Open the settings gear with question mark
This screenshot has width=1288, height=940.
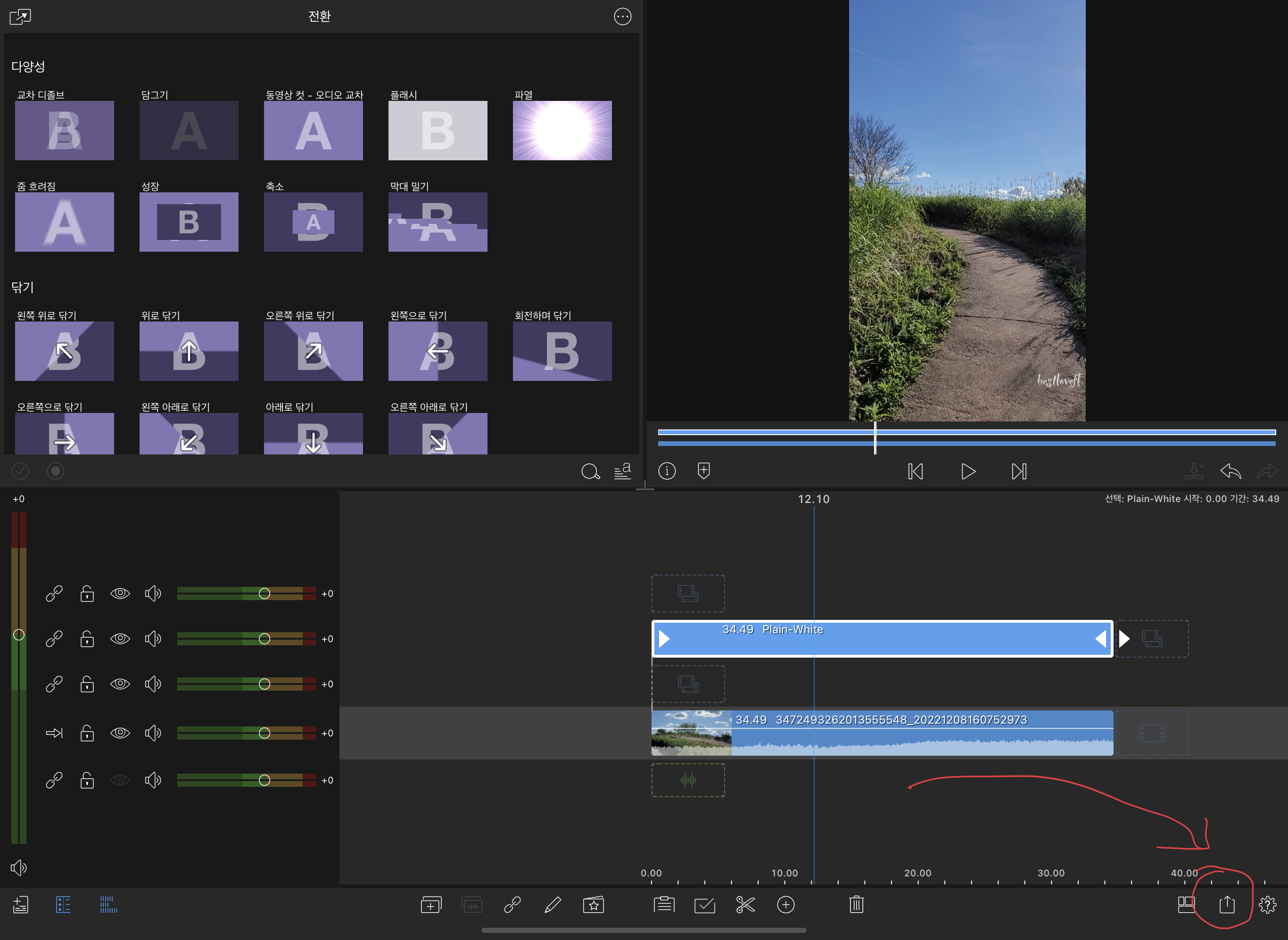[x=1268, y=905]
